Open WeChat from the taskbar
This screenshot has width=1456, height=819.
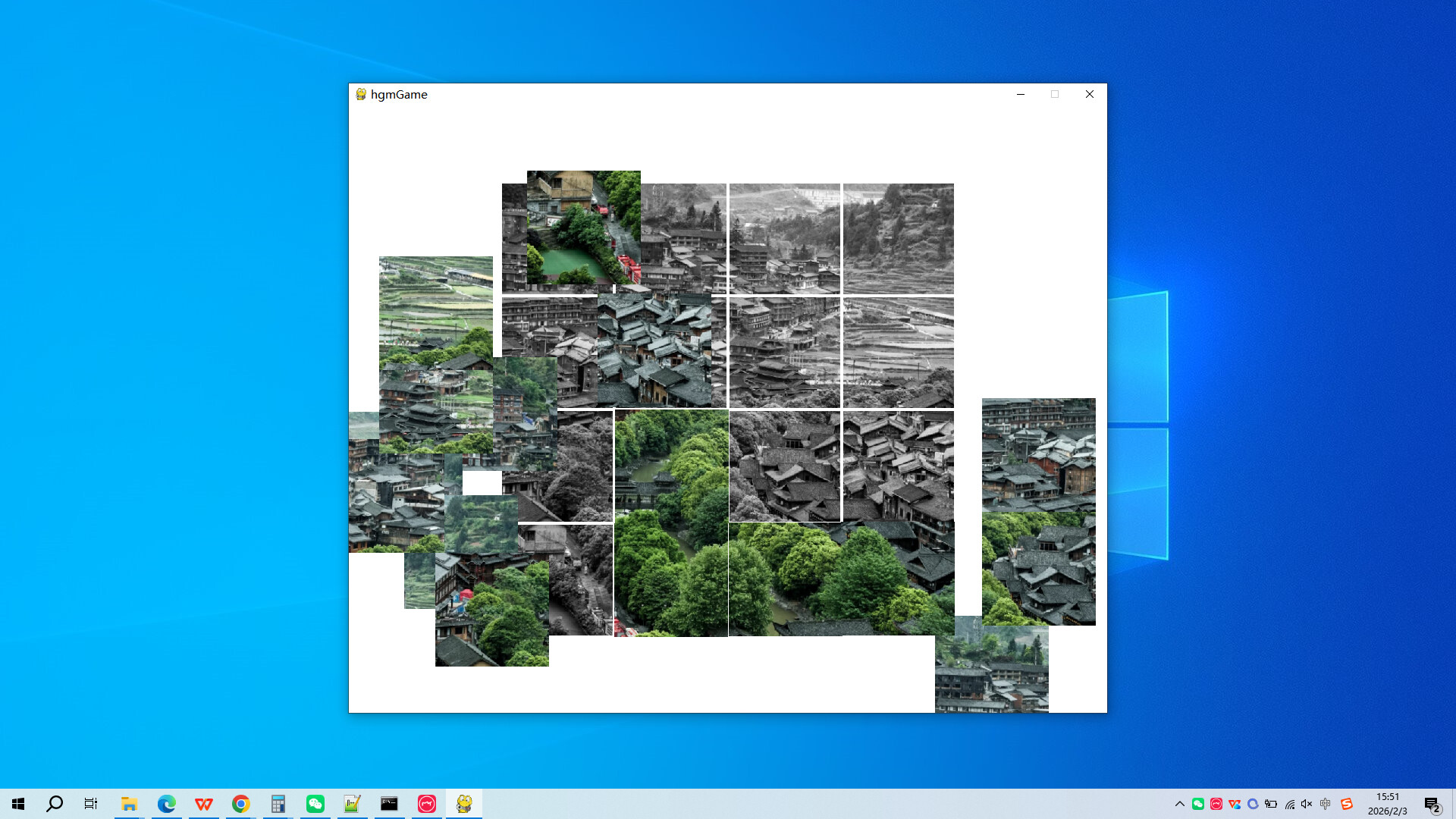tap(315, 803)
